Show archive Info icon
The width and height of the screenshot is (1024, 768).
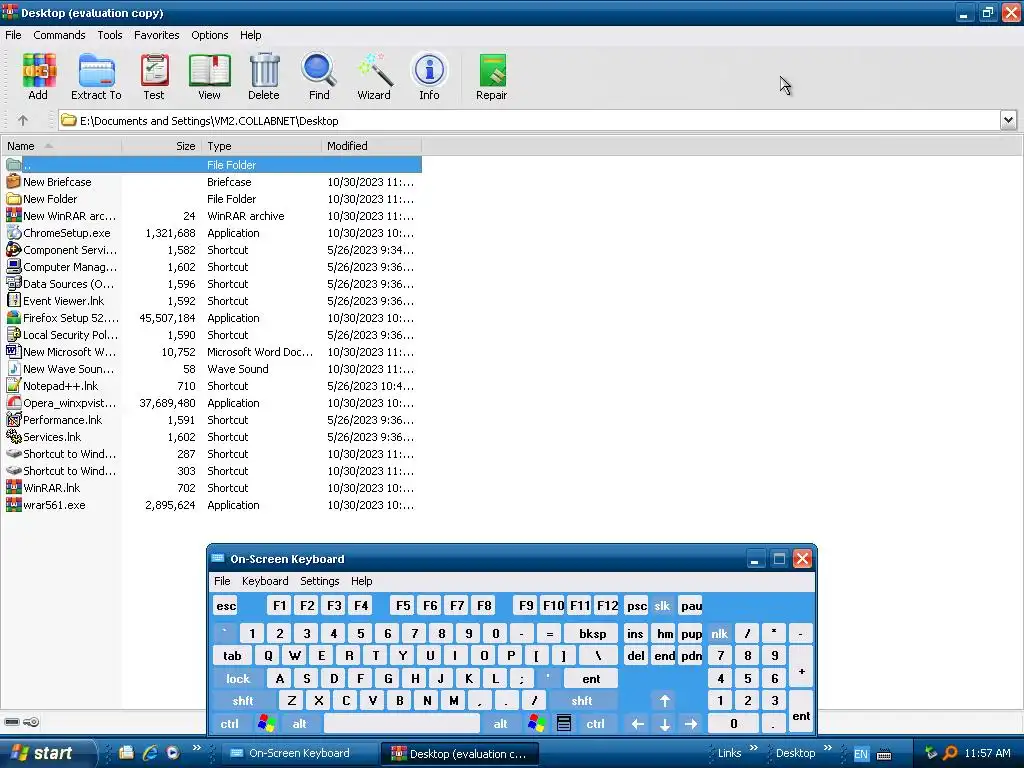click(429, 71)
